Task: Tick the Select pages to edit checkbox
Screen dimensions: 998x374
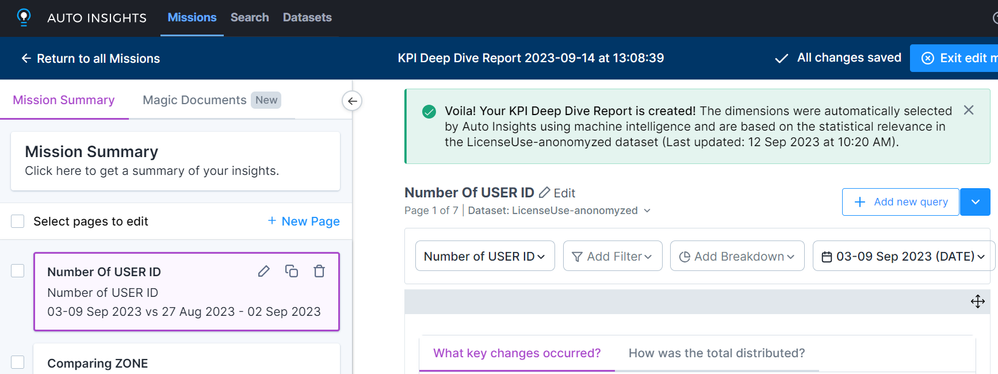Action: [x=18, y=221]
